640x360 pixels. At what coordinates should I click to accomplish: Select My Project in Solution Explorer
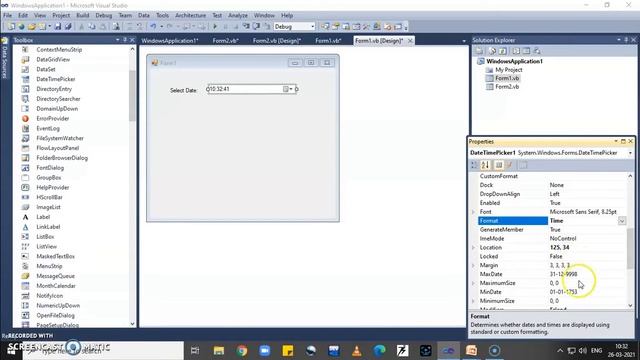(509, 70)
